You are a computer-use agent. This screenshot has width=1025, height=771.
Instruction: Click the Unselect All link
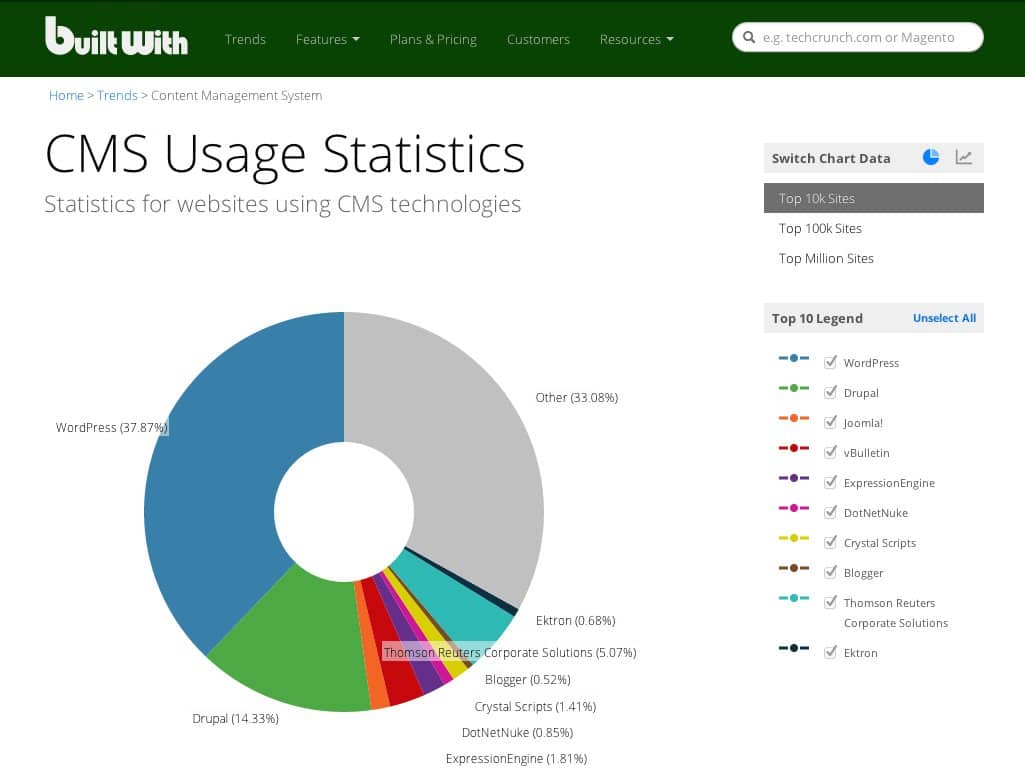click(x=944, y=318)
